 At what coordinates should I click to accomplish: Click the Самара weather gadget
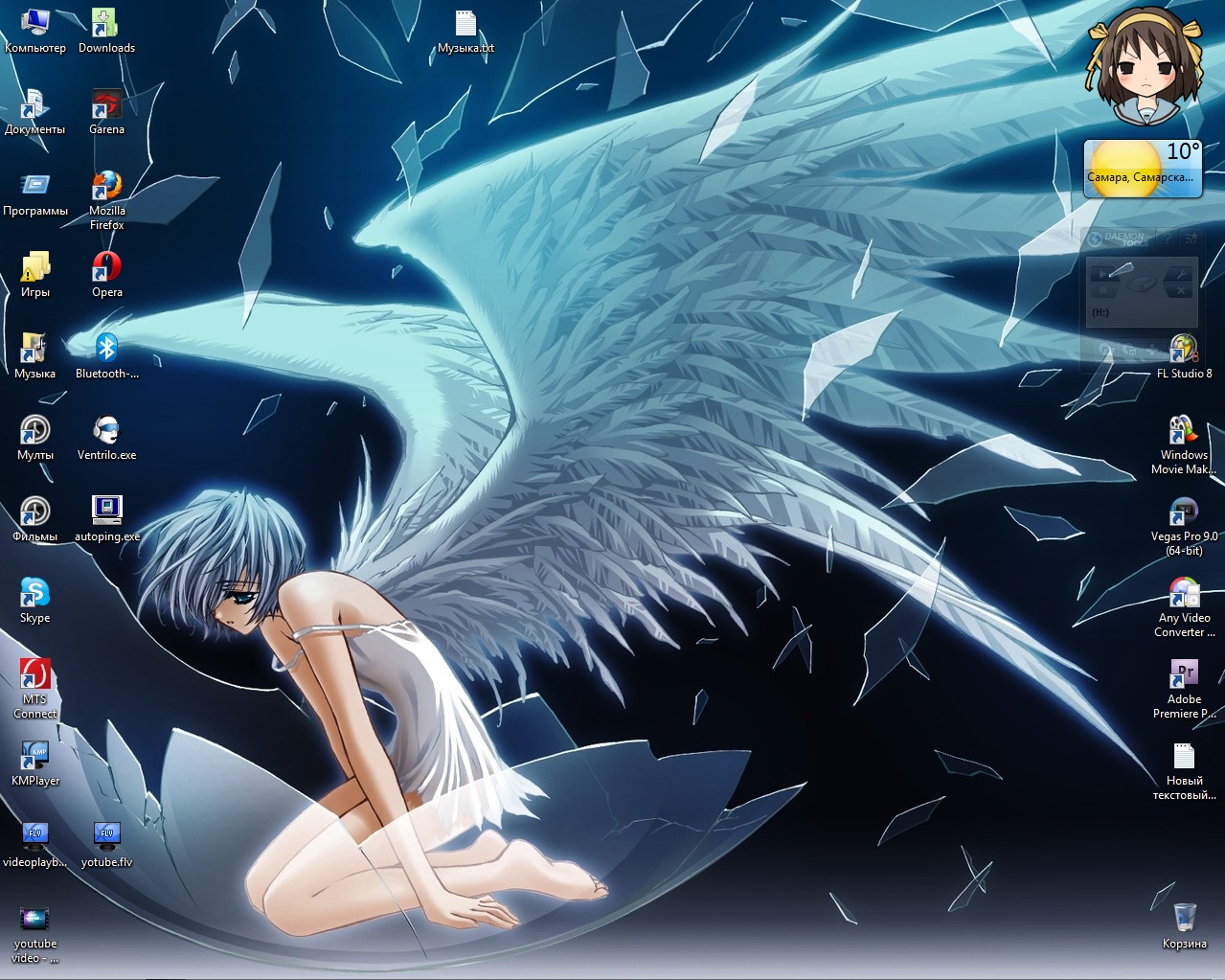(1142, 169)
